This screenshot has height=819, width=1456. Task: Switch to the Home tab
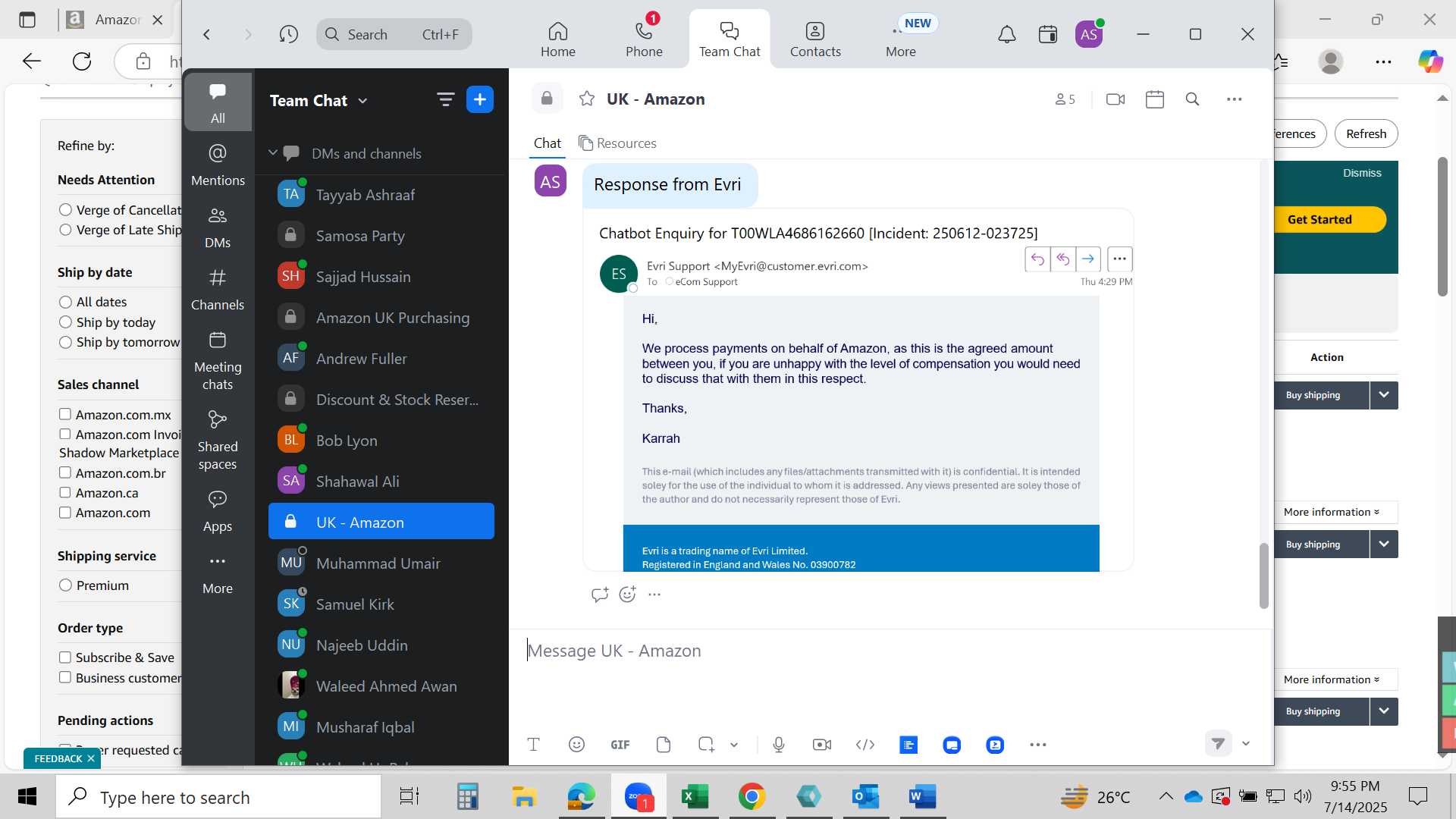[x=558, y=39]
